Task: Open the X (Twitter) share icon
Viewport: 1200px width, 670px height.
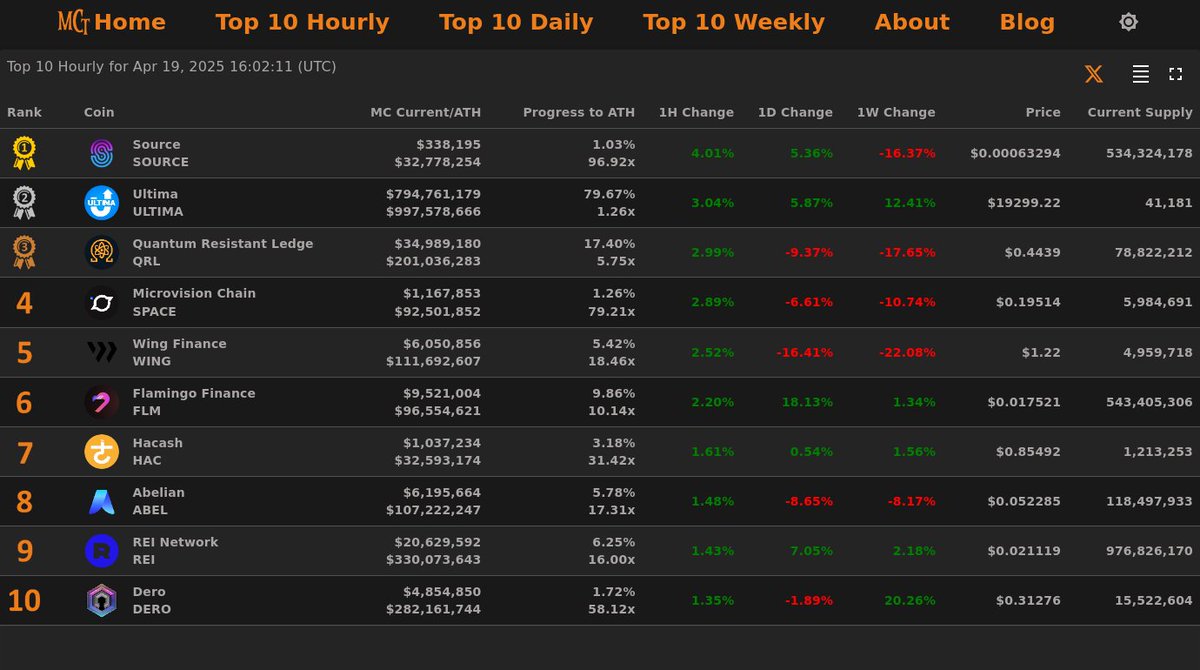Action: tap(1093, 74)
